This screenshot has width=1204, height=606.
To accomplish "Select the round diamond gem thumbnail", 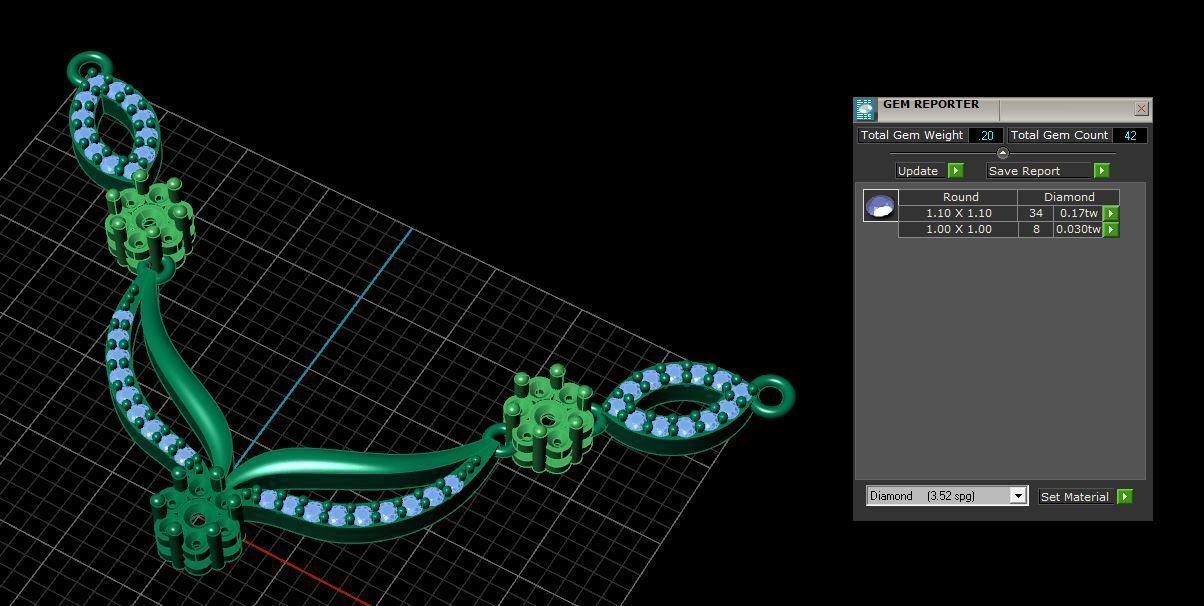I will click(881, 205).
